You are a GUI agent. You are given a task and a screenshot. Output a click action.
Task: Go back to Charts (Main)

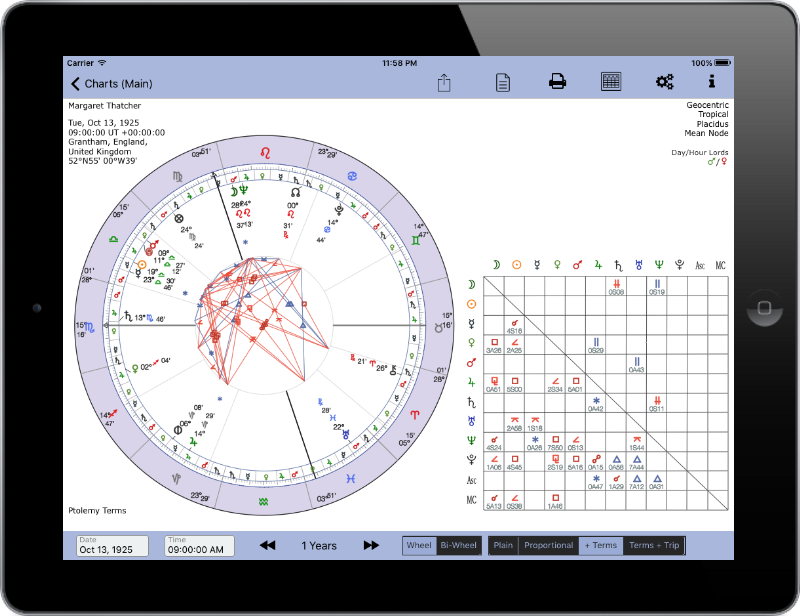110,83
